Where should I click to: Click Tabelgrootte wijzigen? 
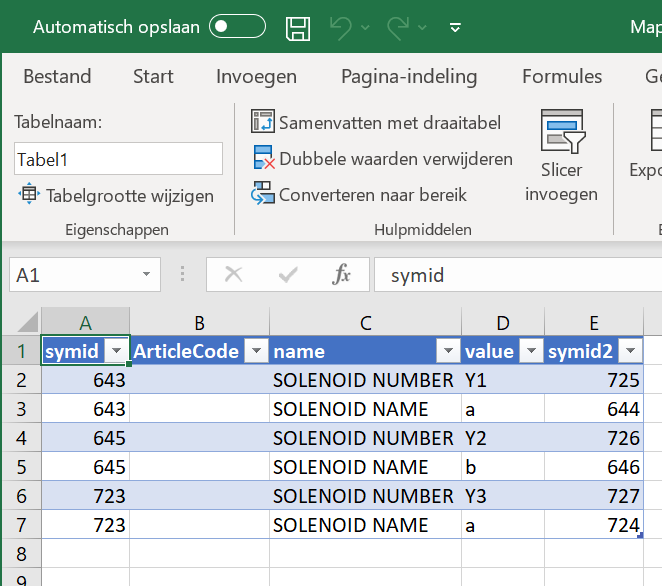point(129,195)
